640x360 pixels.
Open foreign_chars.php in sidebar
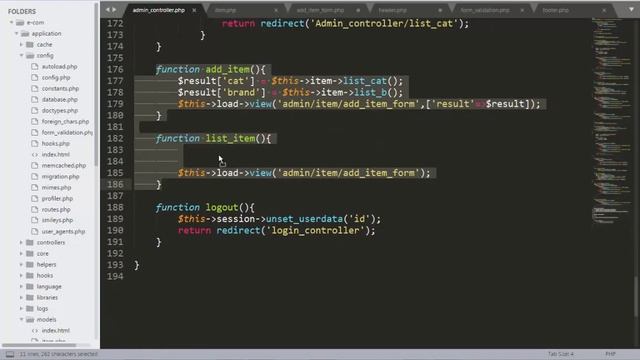65,122
